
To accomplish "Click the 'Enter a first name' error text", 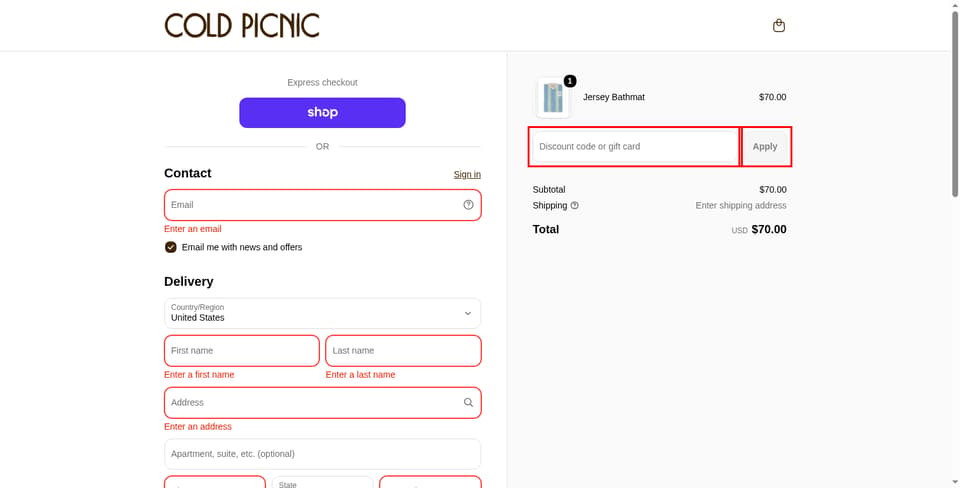I will click(x=199, y=375).
